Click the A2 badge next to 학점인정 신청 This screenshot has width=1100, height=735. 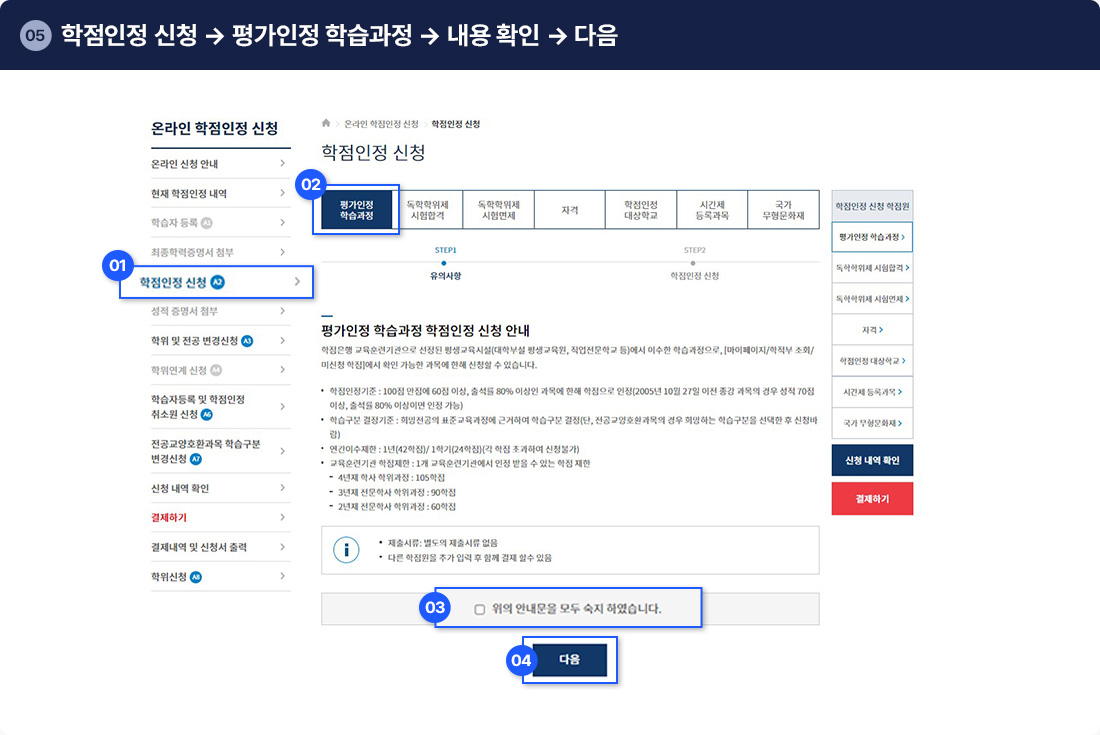[x=218, y=283]
